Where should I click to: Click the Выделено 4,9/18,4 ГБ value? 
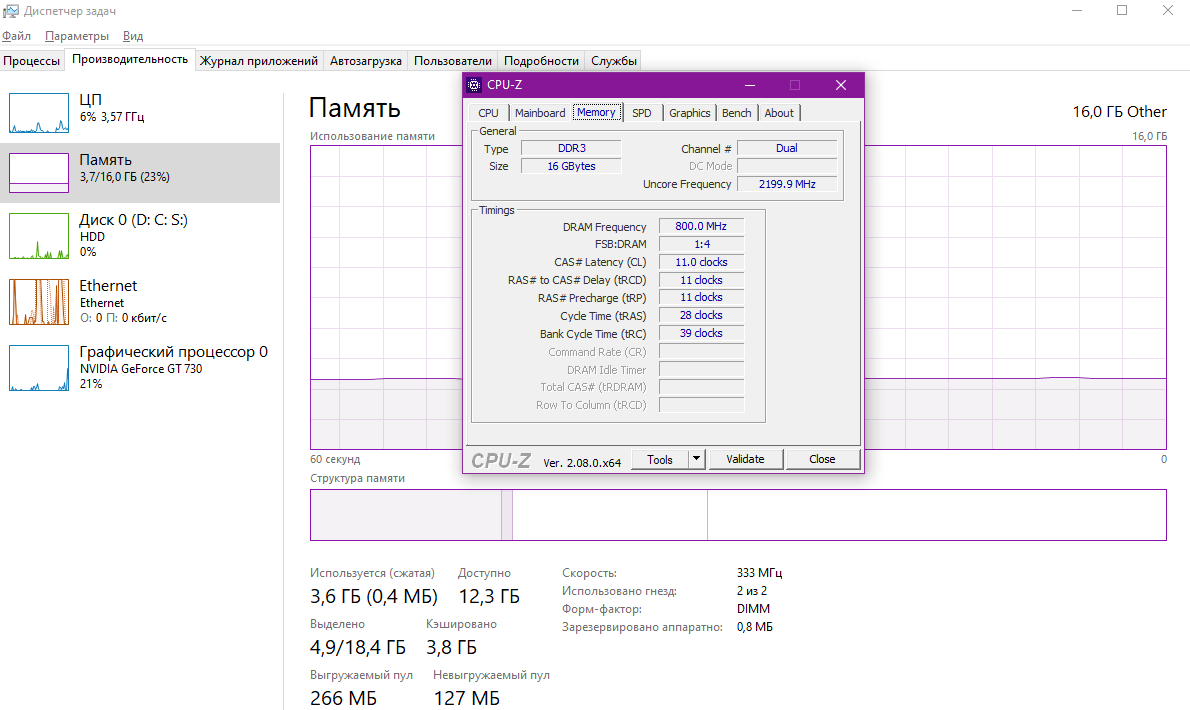tap(357, 648)
